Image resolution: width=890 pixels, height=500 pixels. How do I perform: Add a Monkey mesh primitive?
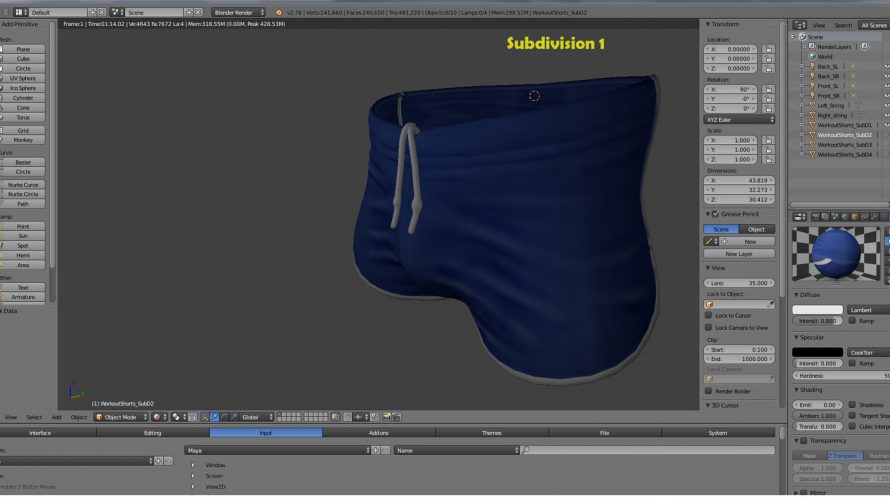coord(23,140)
